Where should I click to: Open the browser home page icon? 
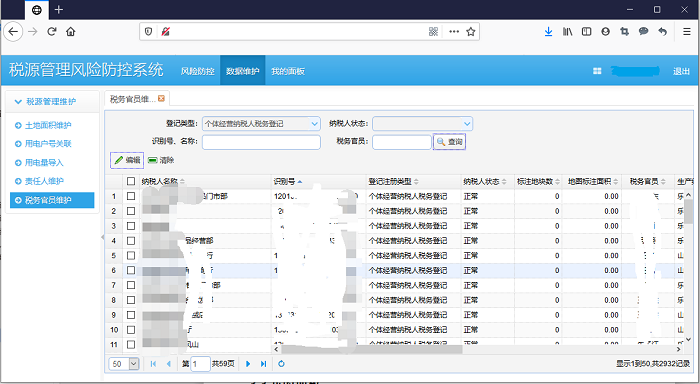click(x=71, y=32)
